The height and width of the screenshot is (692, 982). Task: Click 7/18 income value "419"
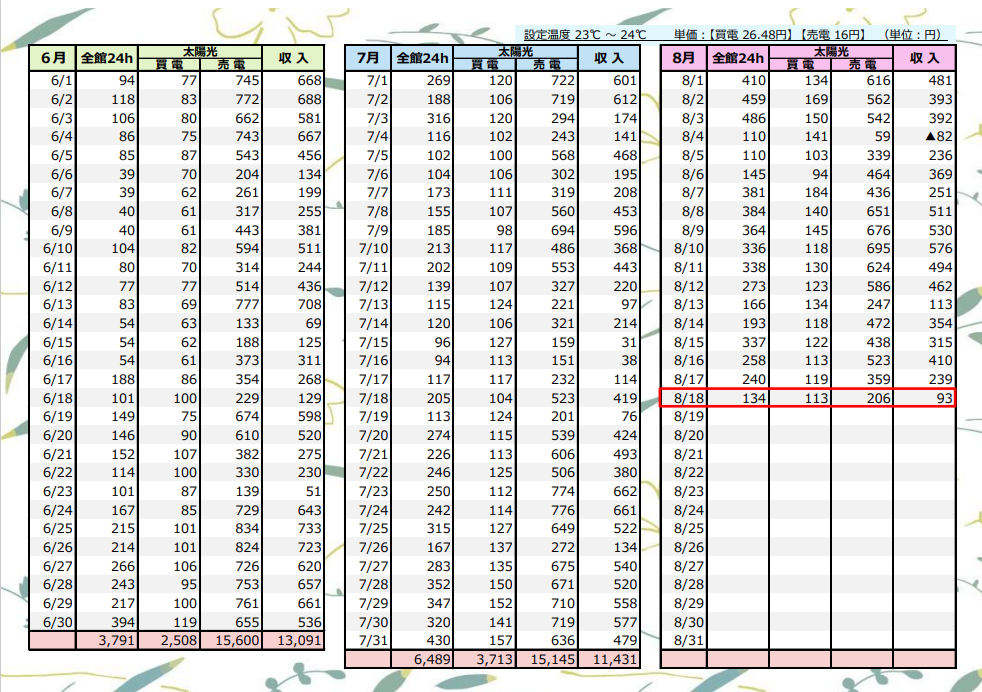pyautogui.click(x=609, y=398)
